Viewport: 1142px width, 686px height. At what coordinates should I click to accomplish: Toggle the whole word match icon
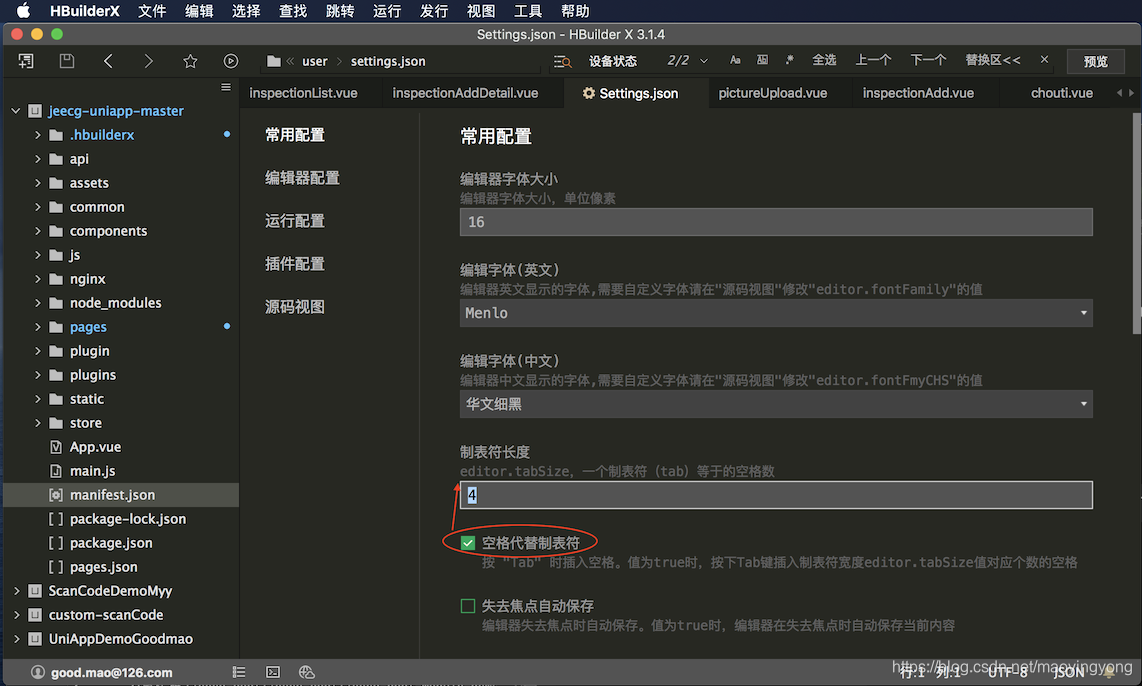click(762, 60)
